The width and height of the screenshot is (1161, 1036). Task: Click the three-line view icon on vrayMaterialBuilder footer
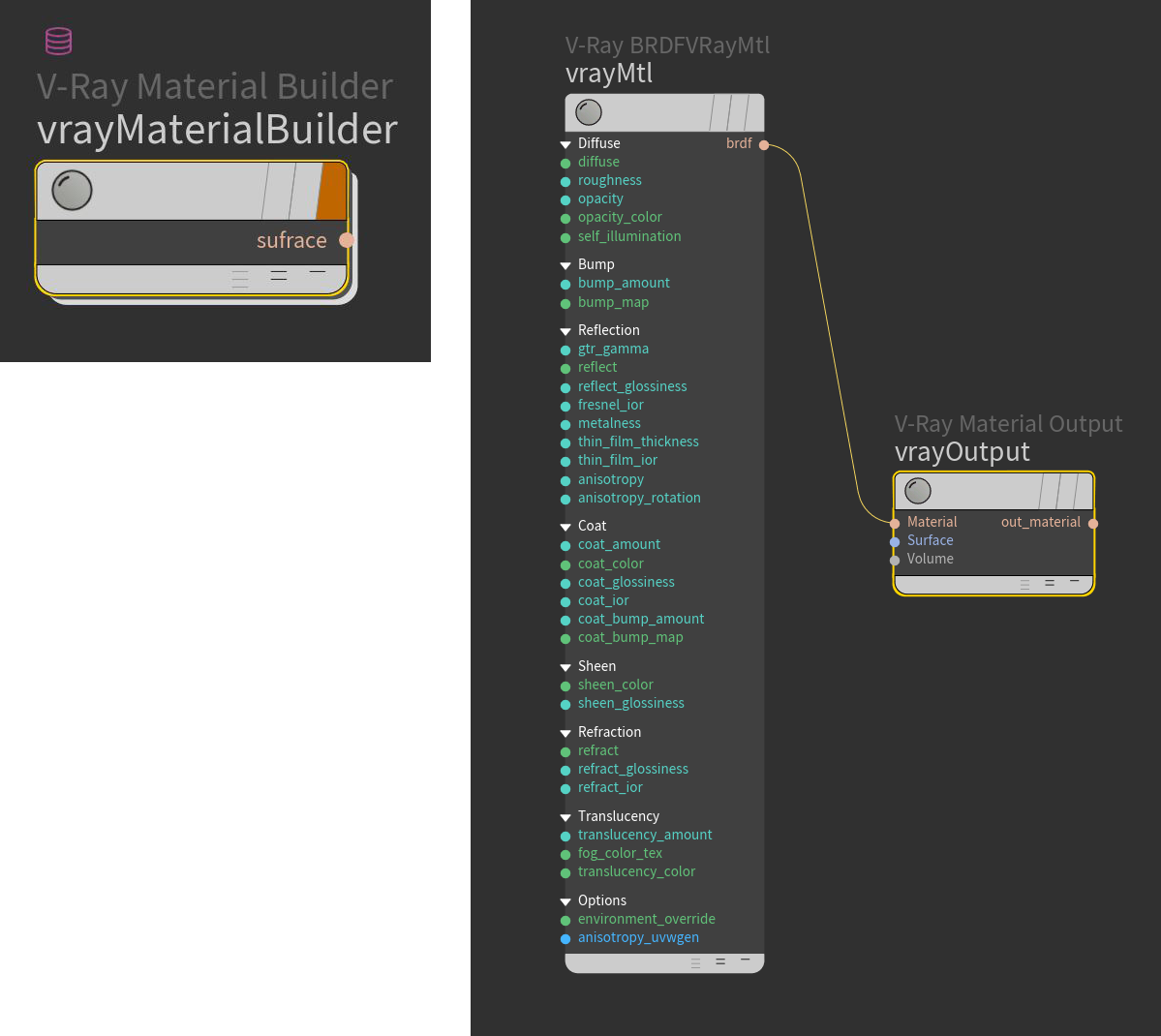[240, 279]
